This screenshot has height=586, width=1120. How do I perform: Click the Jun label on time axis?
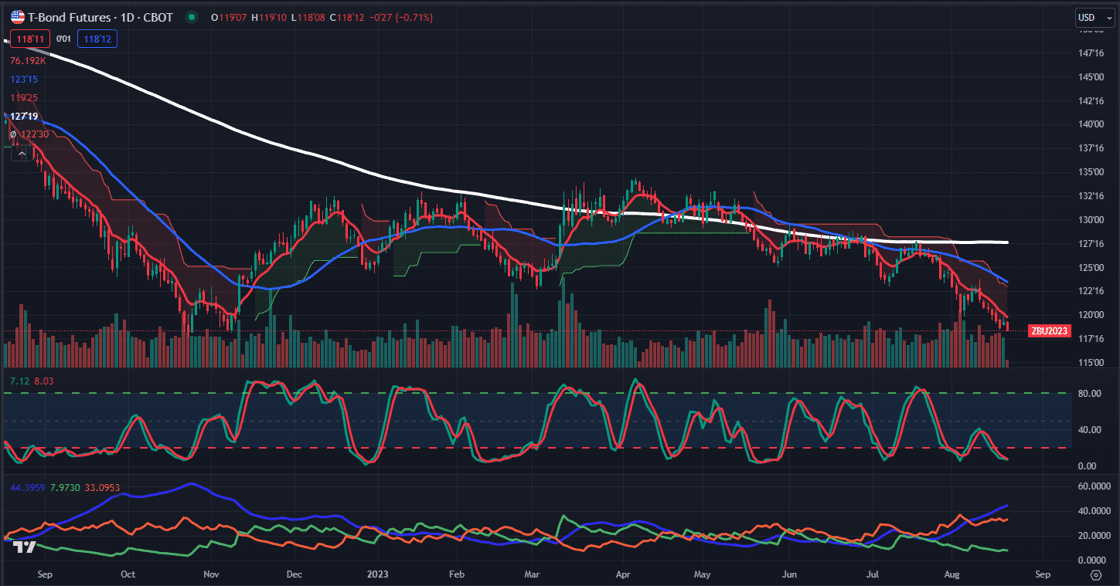789,575
